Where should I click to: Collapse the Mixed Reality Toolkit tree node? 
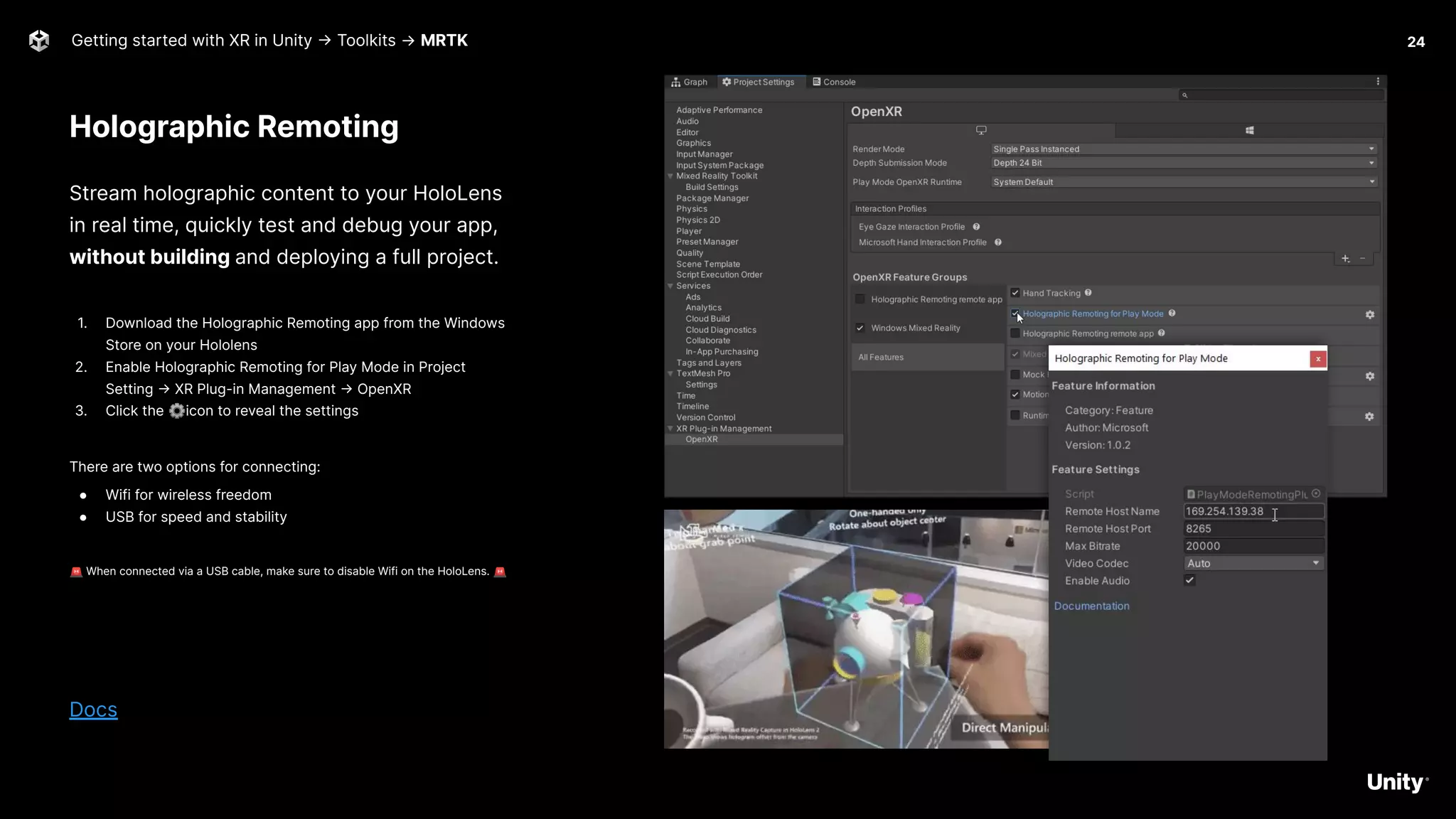coord(670,176)
